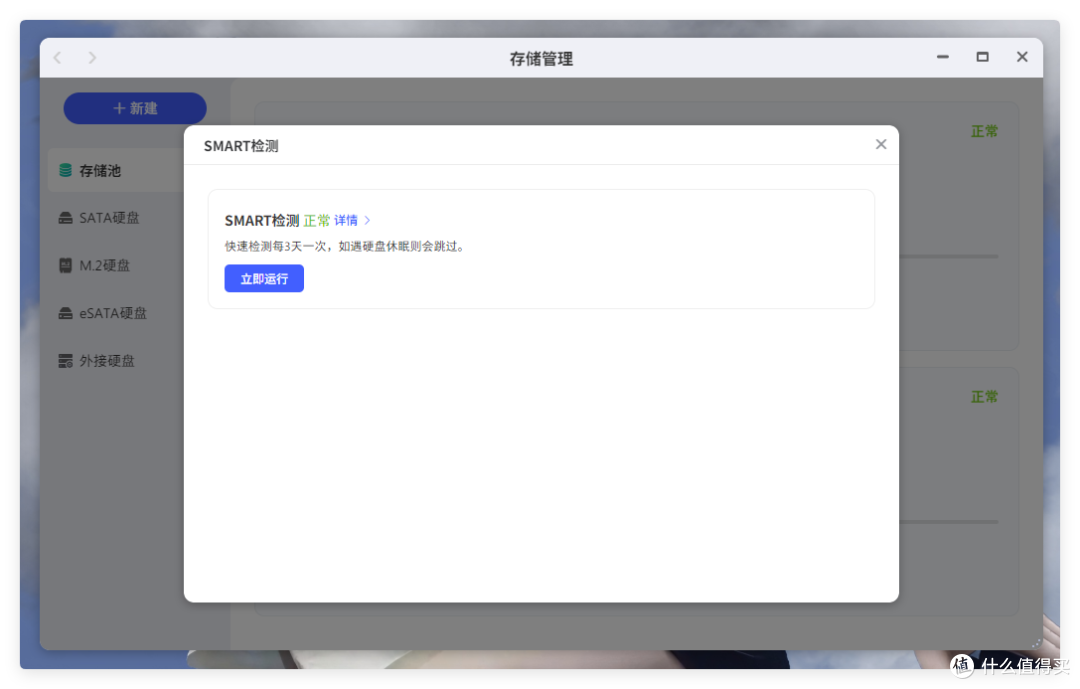This screenshot has width=1080, height=689.
Task: Click the chevron arrow next to 详情
Action: tap(367, 220)
